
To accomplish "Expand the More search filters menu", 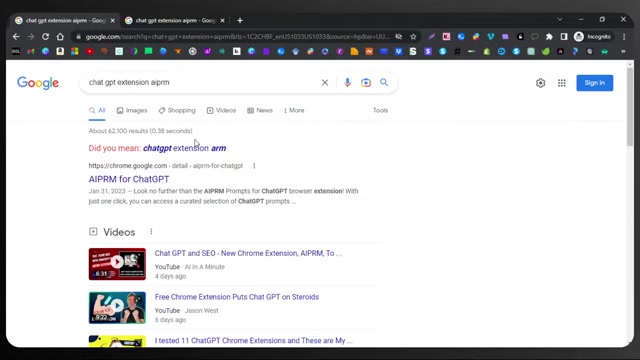I will pos(294,110).
